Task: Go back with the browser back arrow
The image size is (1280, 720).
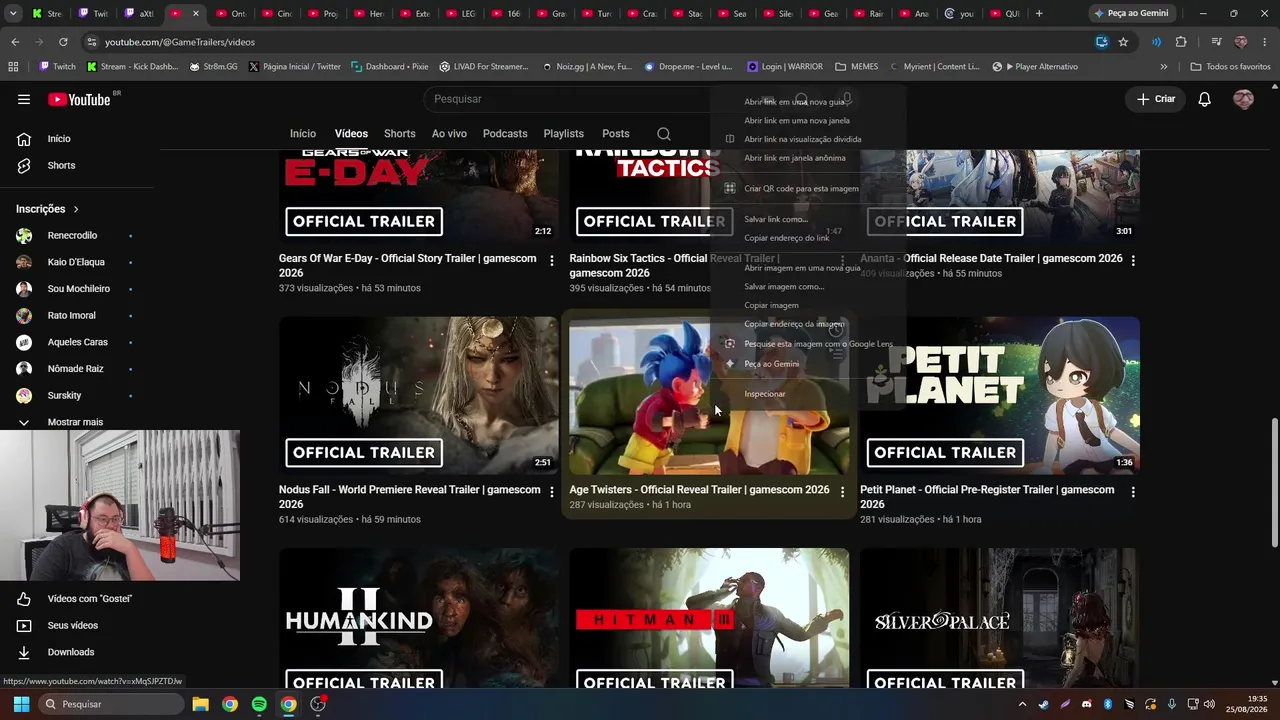Action: coord(15,42)
